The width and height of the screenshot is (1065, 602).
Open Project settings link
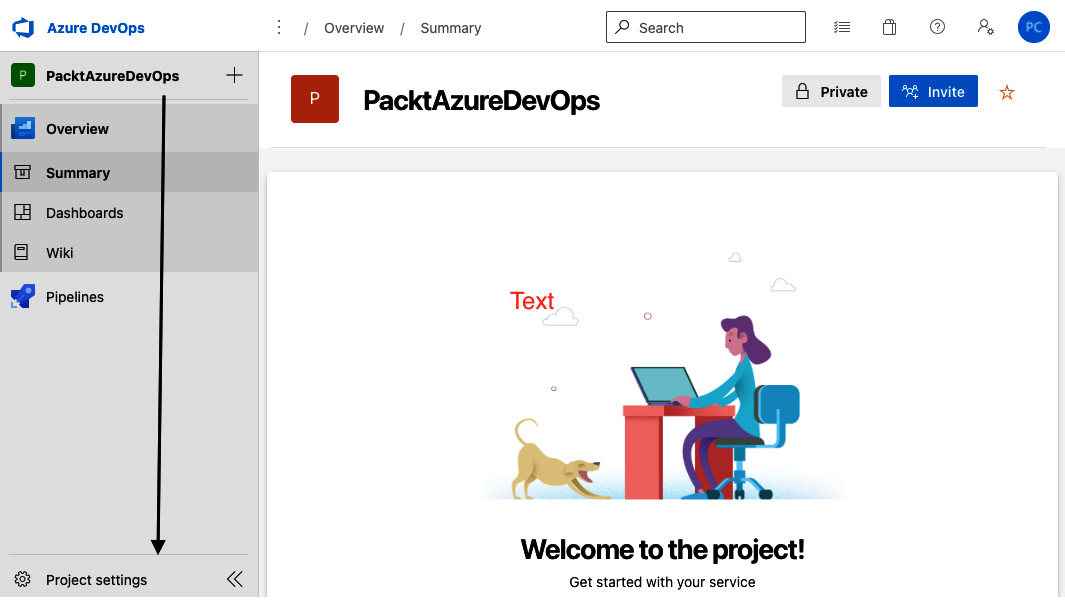(x=96, y=580)
